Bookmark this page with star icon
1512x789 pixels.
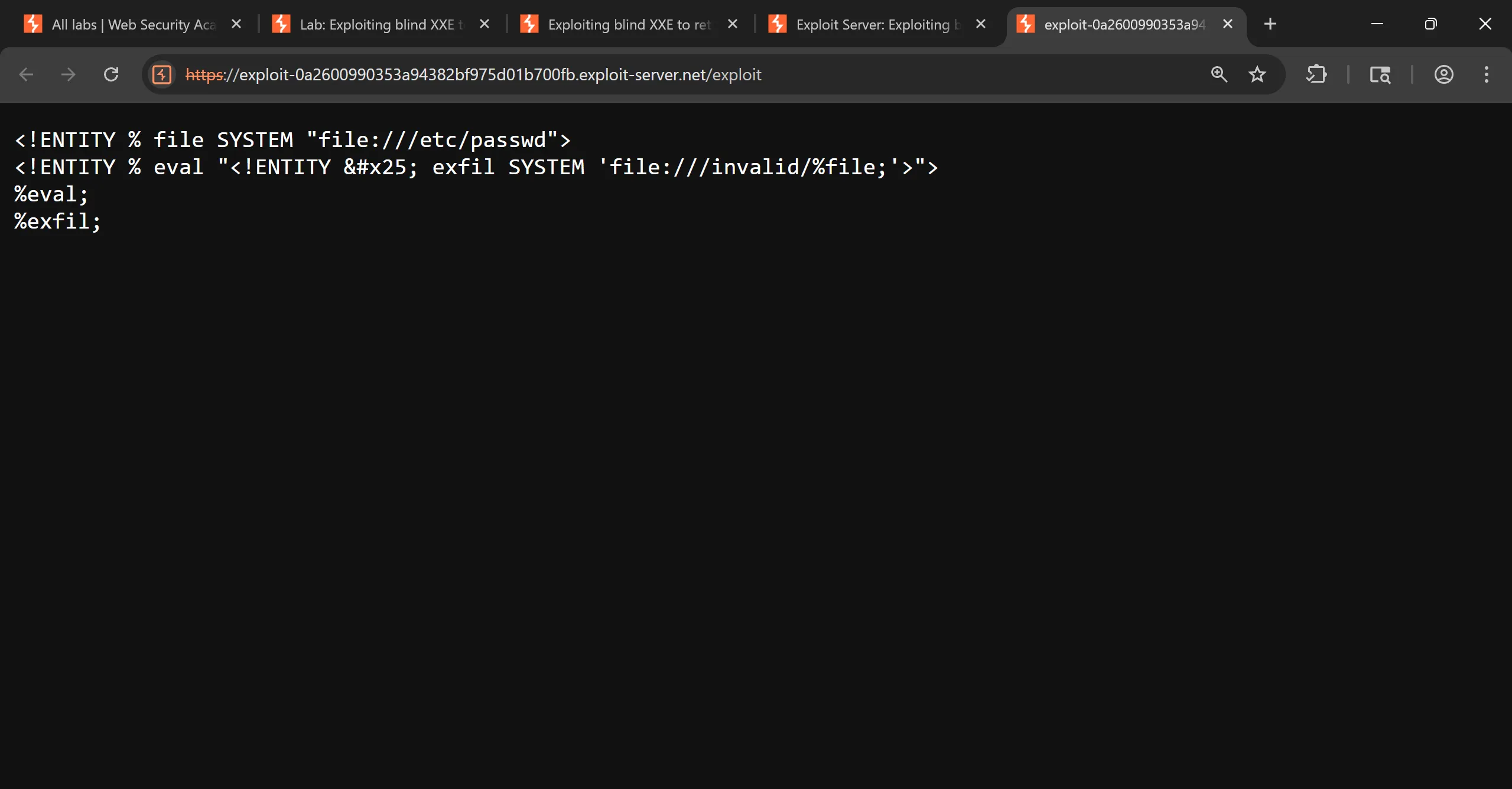(1257, 74)
